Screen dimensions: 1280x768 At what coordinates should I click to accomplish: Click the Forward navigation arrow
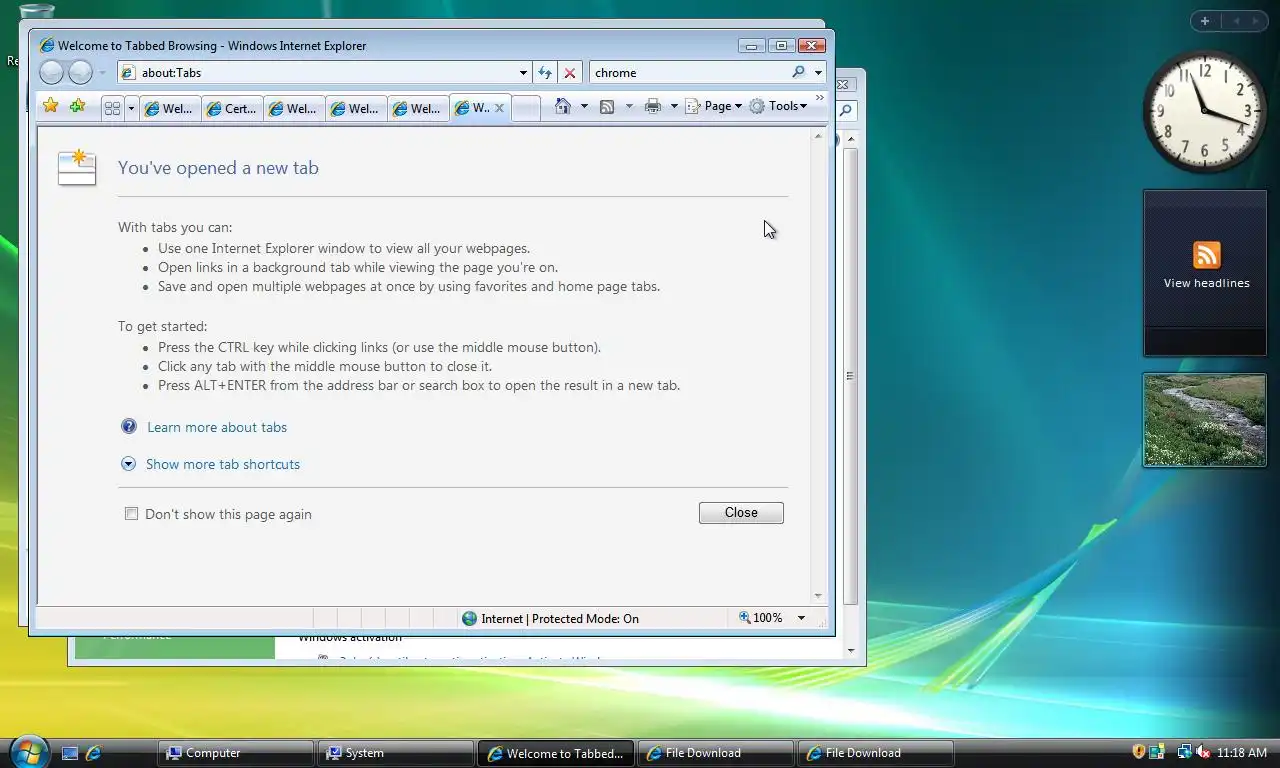pos(81,72)
